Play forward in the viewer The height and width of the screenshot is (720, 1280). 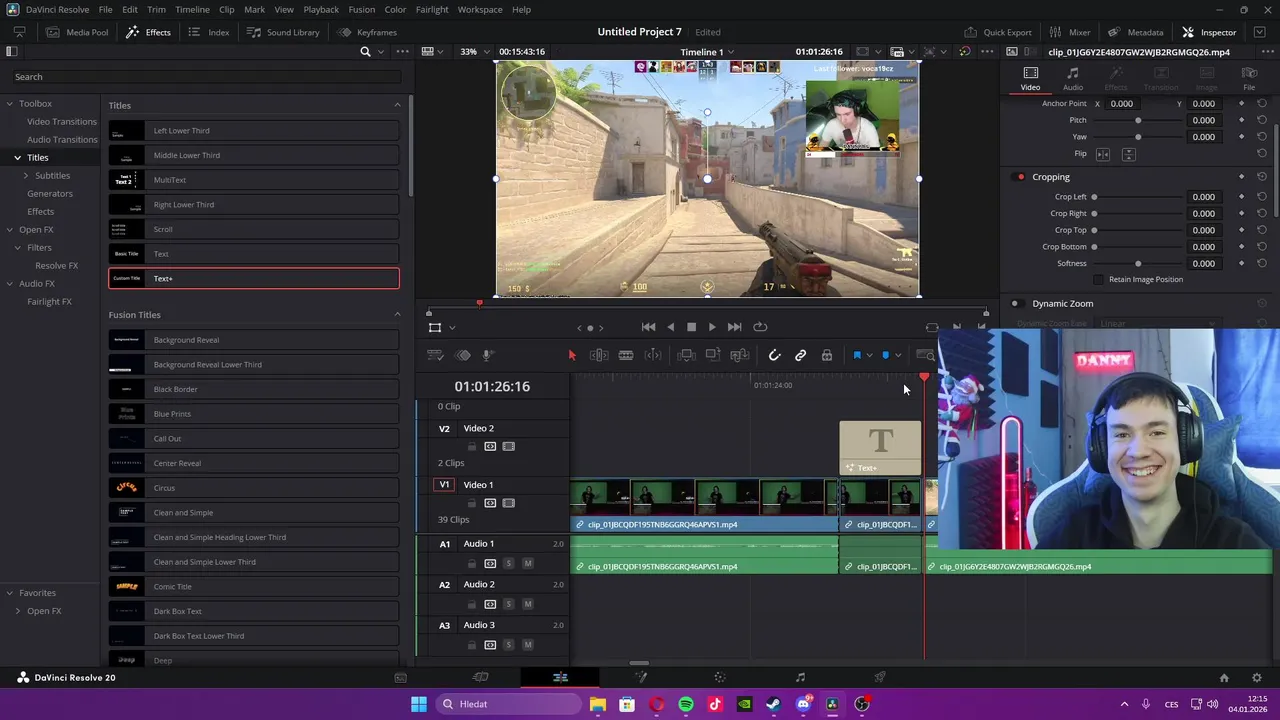pyautogui.click(x=712, y=327)
